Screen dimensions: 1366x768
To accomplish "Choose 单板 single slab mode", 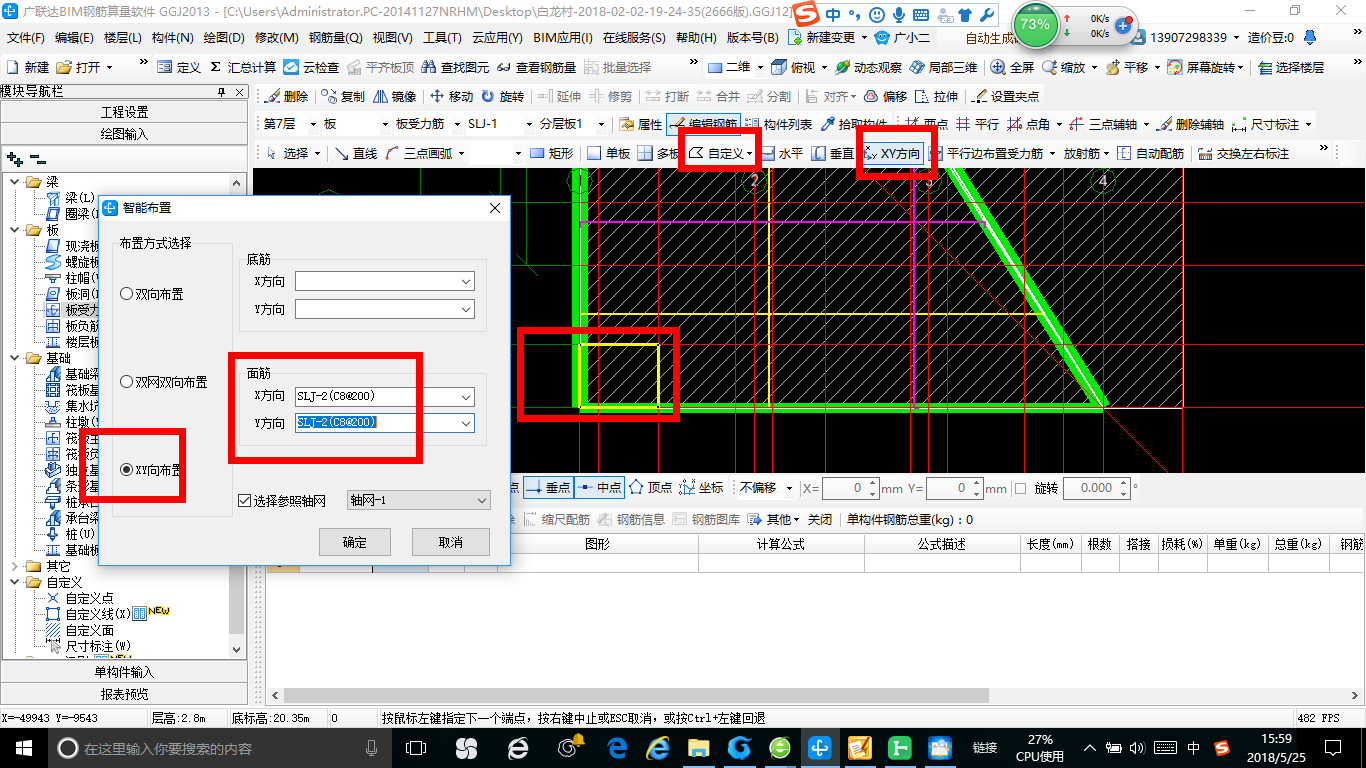I will pyautogui.click(x=608, y=154).
